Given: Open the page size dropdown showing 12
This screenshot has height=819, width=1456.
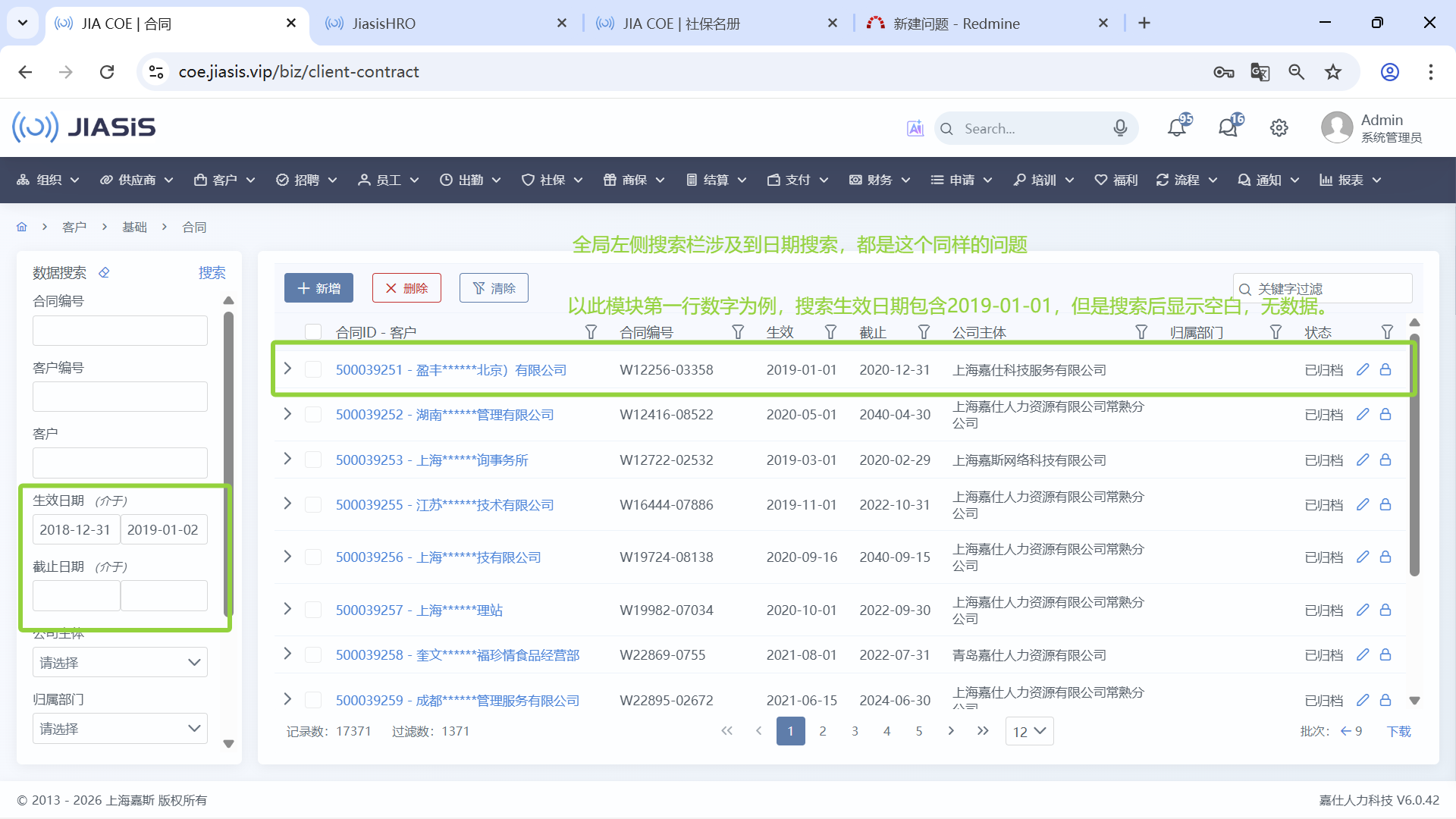Looking at the screenshot, I should pos(1029,731).
